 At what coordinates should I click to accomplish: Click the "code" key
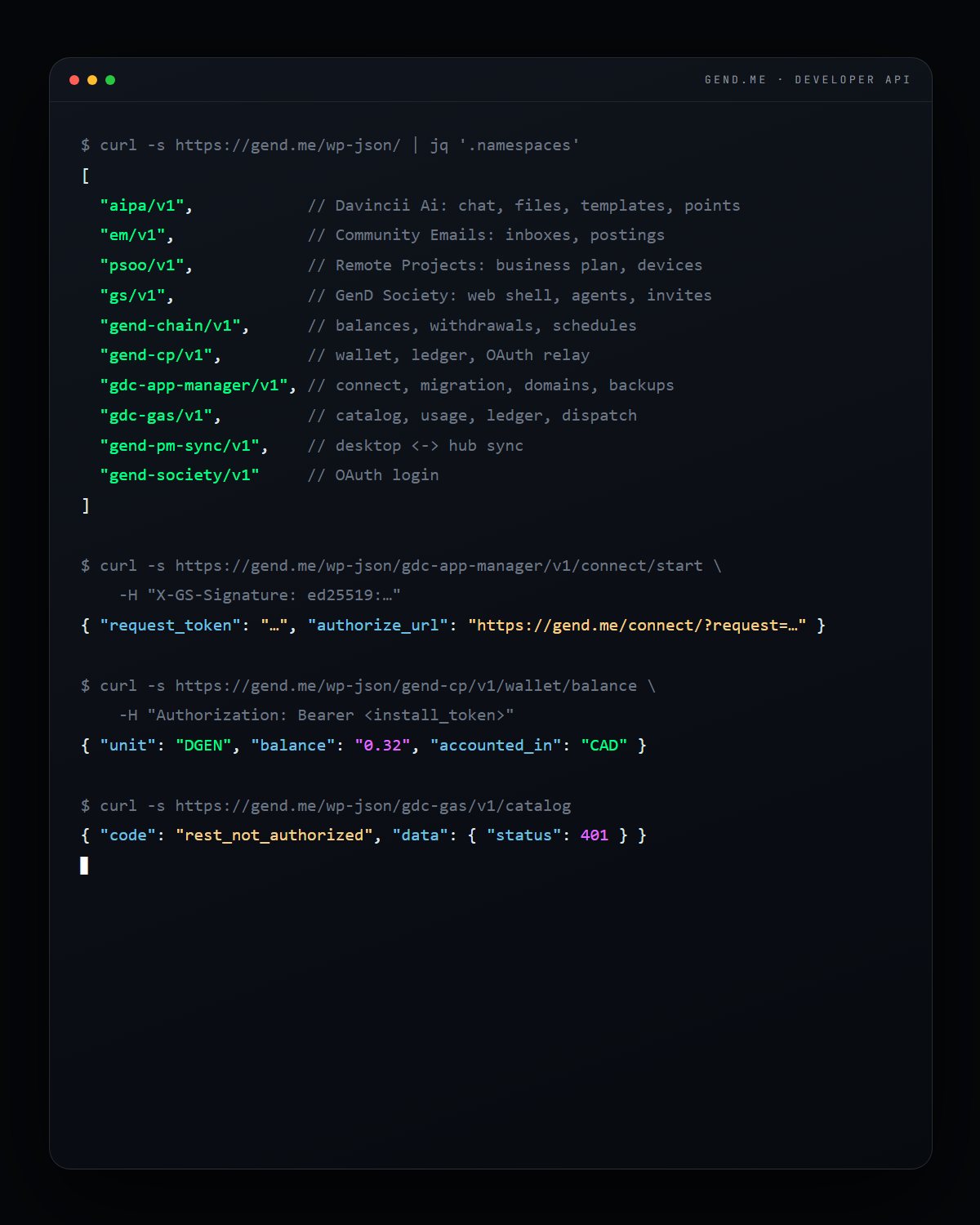coord(127,835)
